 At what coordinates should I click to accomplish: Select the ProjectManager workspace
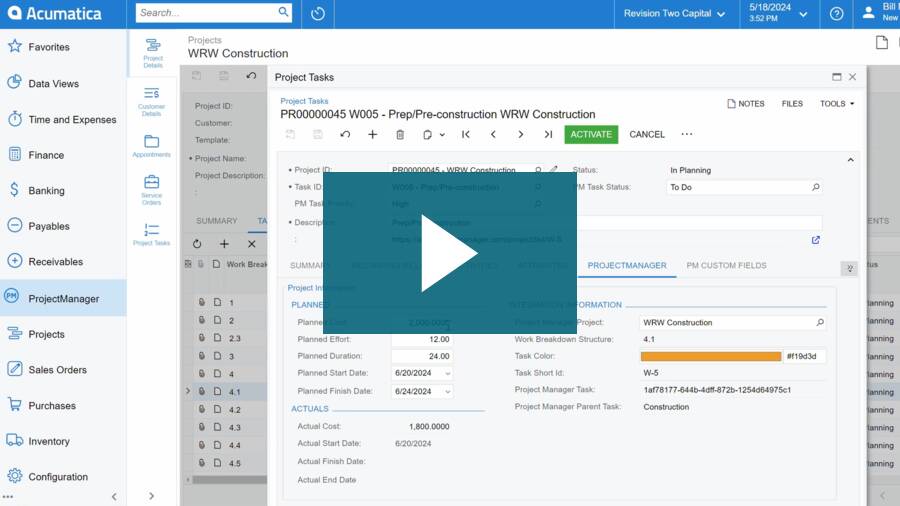pos(63,298)
